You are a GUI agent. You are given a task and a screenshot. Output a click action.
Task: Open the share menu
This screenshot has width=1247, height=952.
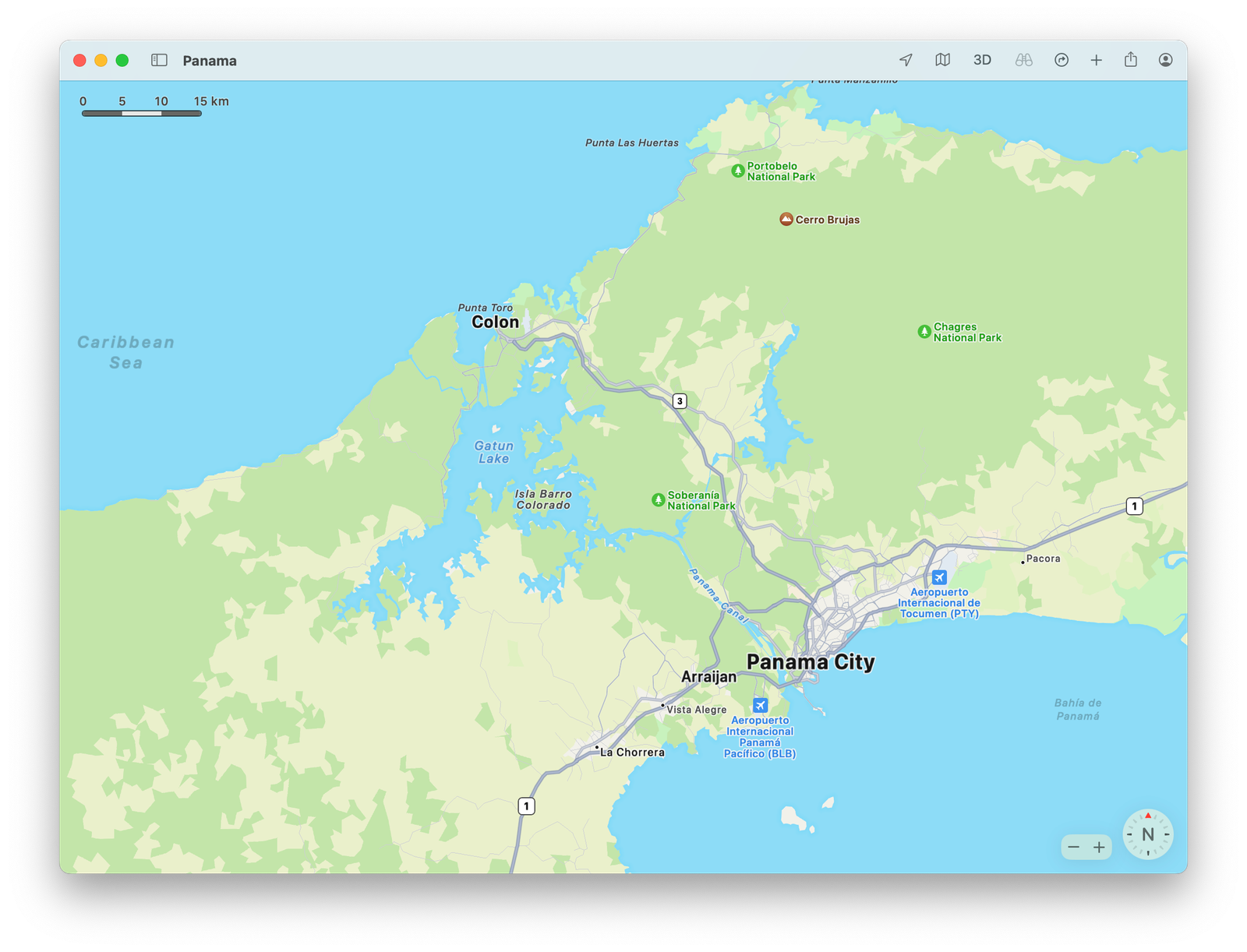(x=1131, y=60)
